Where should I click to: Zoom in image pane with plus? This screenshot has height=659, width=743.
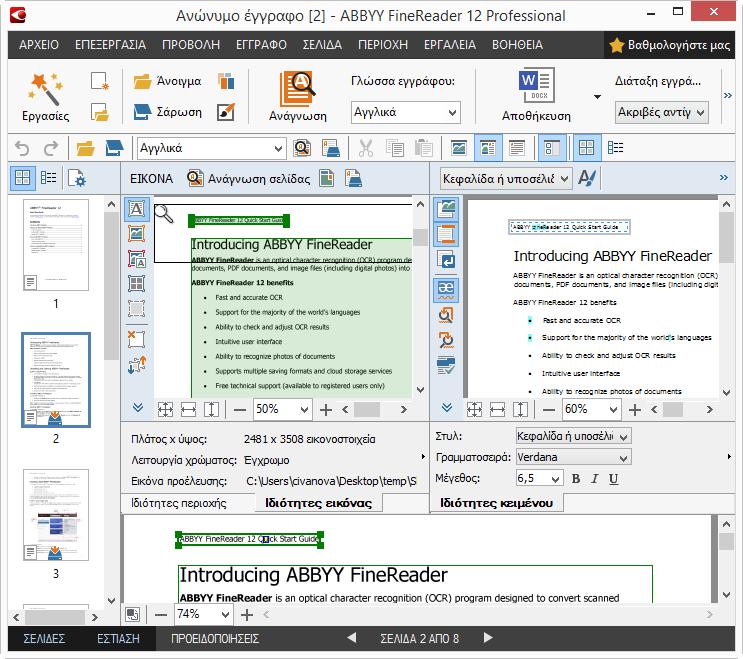pos(326,410)
